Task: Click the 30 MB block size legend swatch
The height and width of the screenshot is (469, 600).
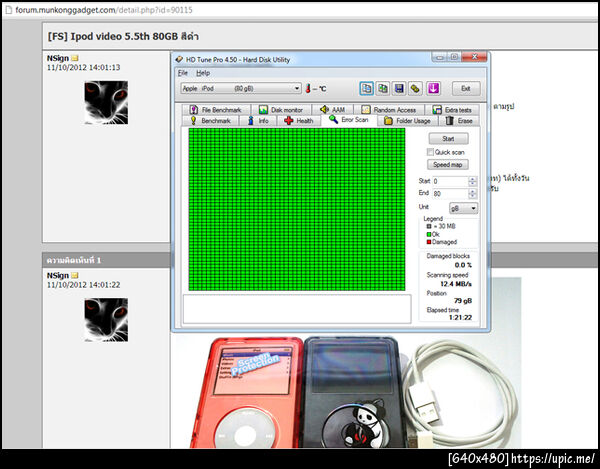Action: coord(429,226)
